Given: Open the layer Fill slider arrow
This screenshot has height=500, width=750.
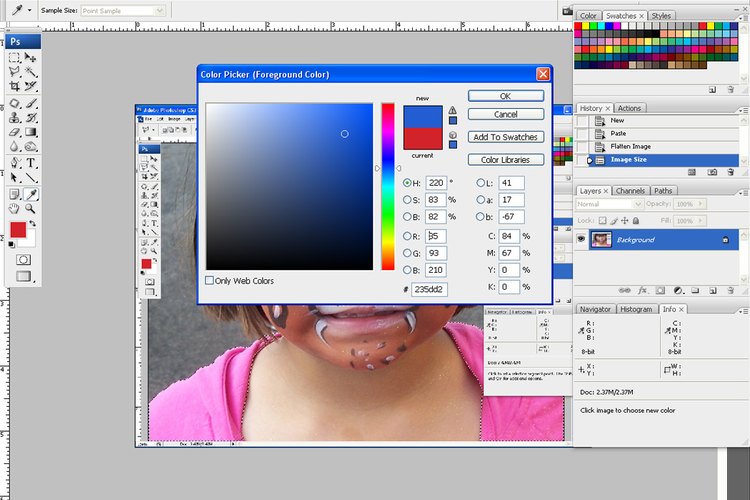Looking at the screenshot, I should [700, 221].
